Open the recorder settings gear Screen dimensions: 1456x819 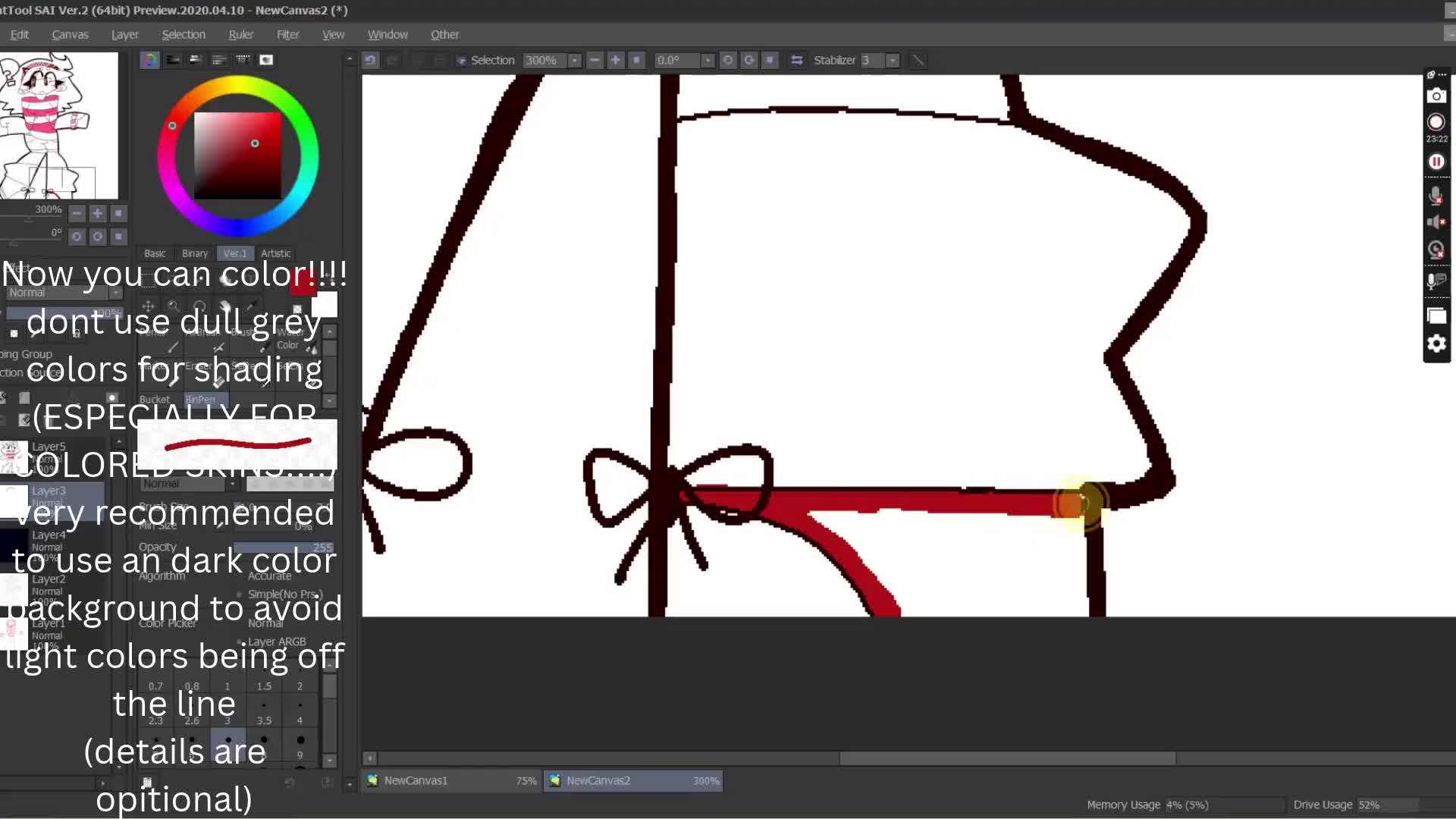[x=1436, y=344]
